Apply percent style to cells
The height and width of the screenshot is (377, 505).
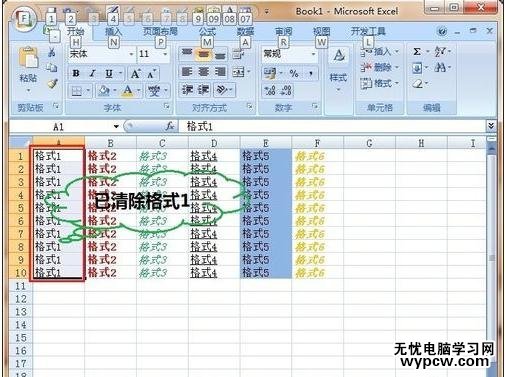pos(294,73)
